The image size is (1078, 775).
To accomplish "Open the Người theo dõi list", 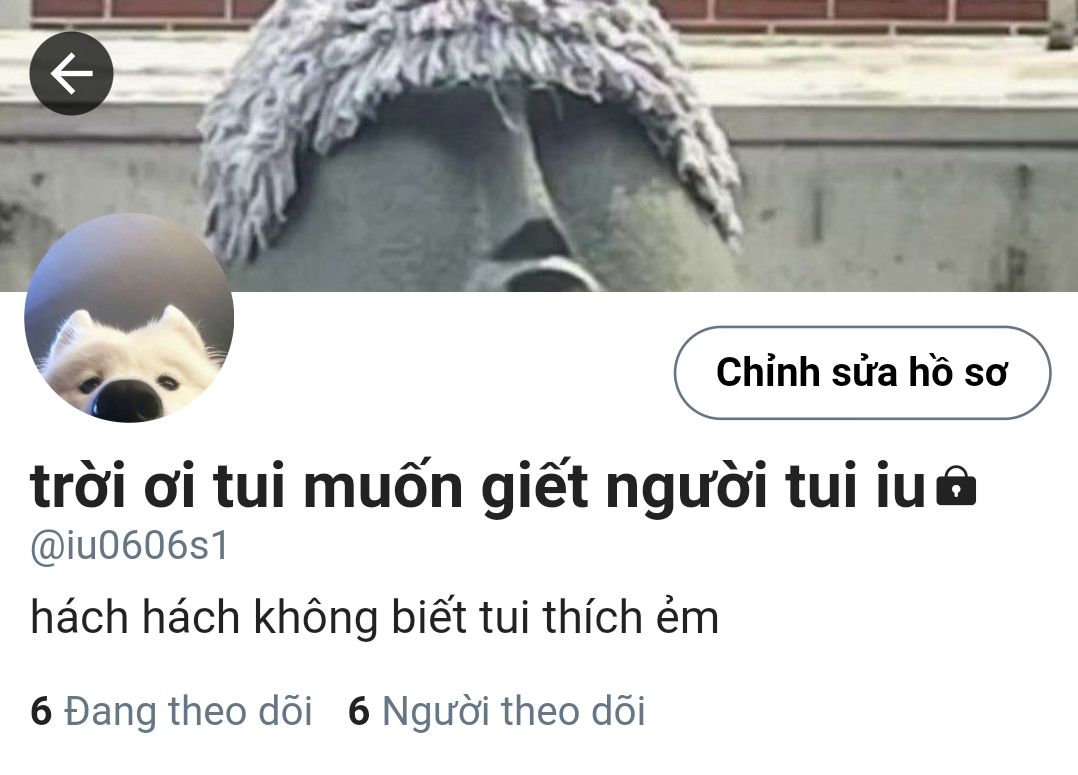I will click(497, 711).
